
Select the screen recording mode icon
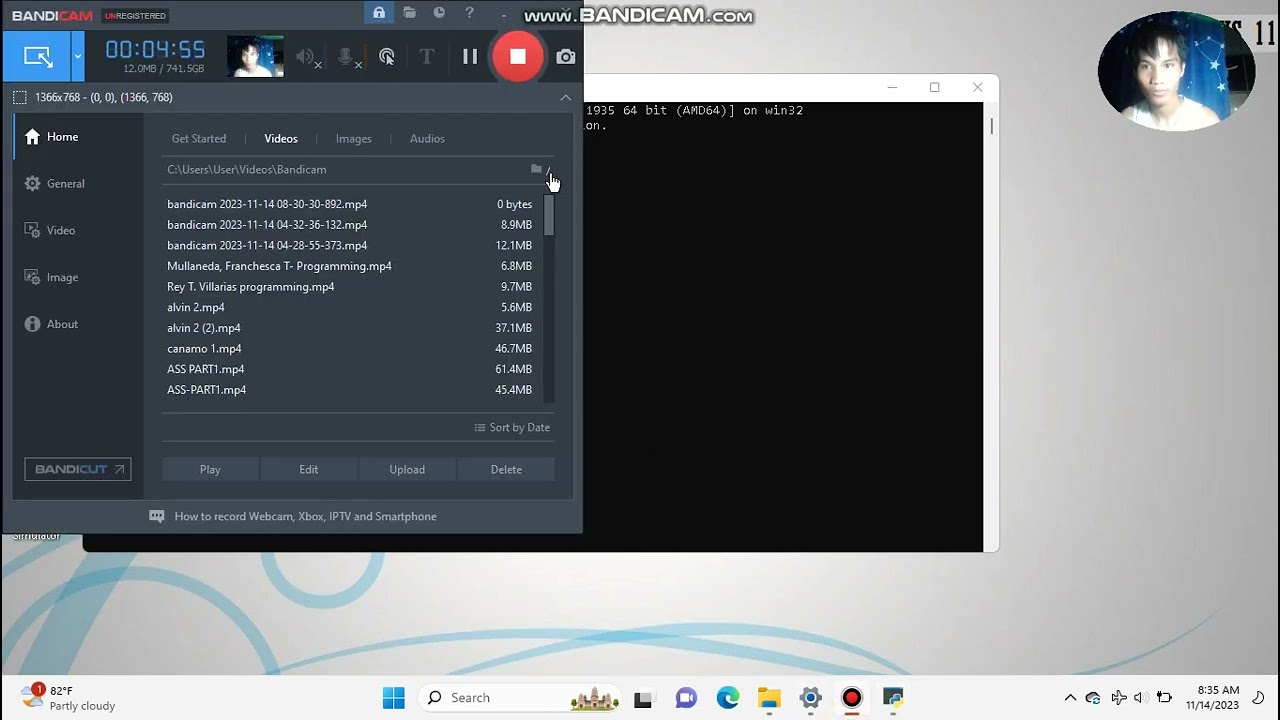[38, 57]
